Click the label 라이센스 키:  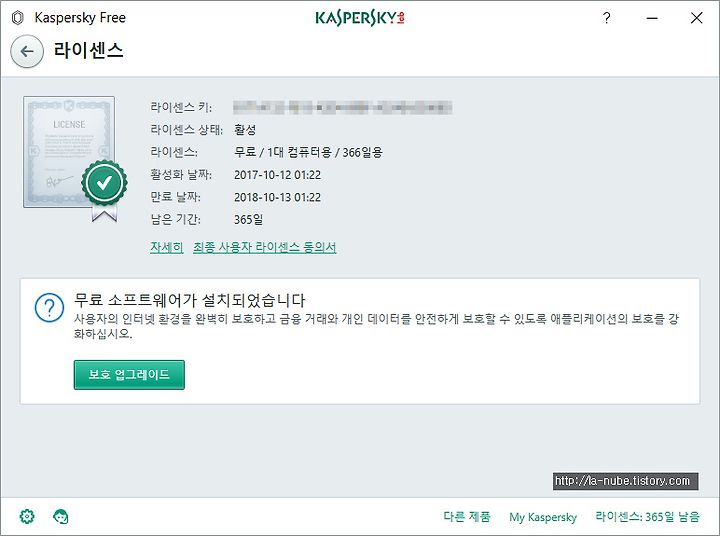click(x=181, y=107)
